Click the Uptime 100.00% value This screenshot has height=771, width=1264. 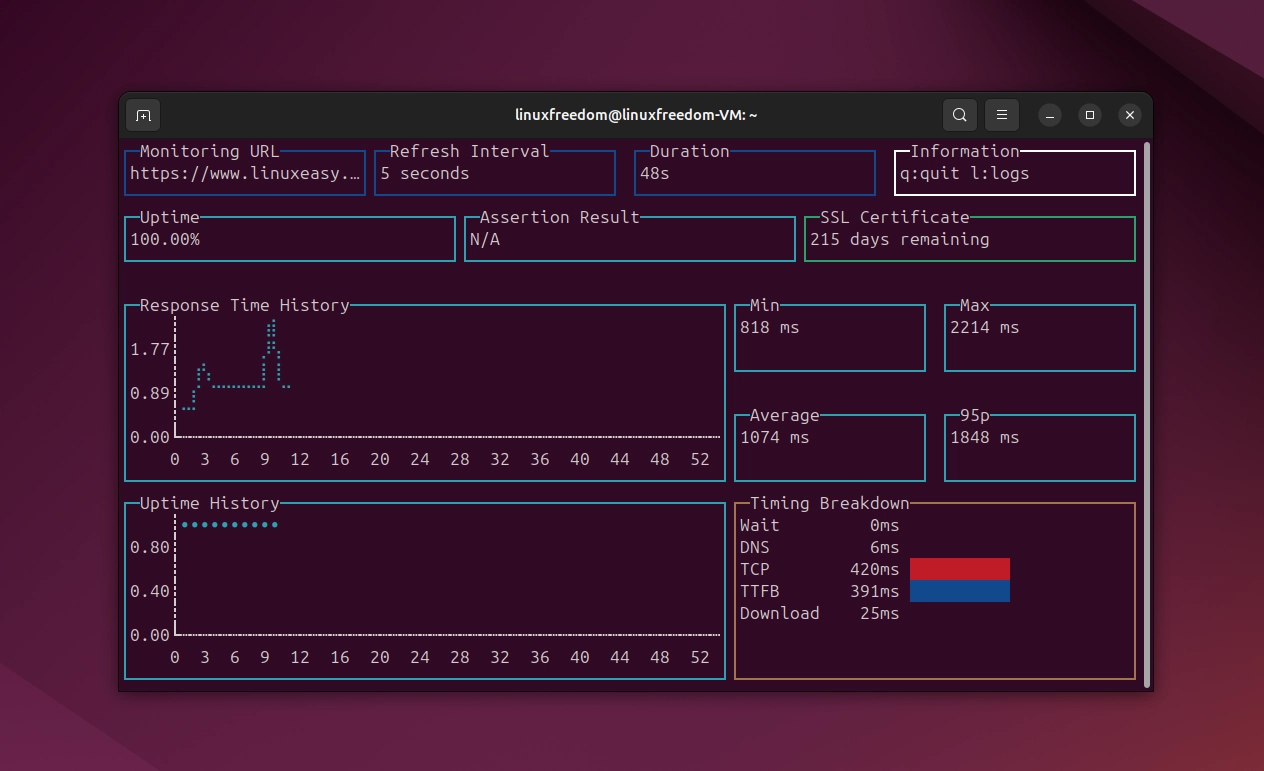164,240
